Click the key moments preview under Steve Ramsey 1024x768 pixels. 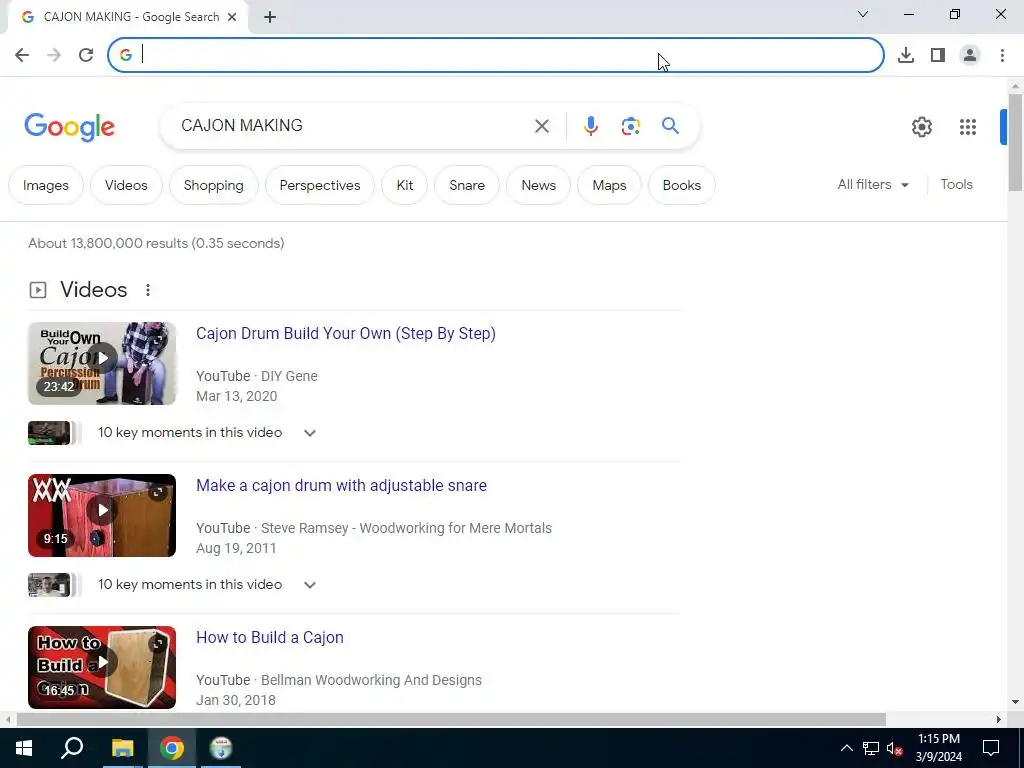click(55, 585)
